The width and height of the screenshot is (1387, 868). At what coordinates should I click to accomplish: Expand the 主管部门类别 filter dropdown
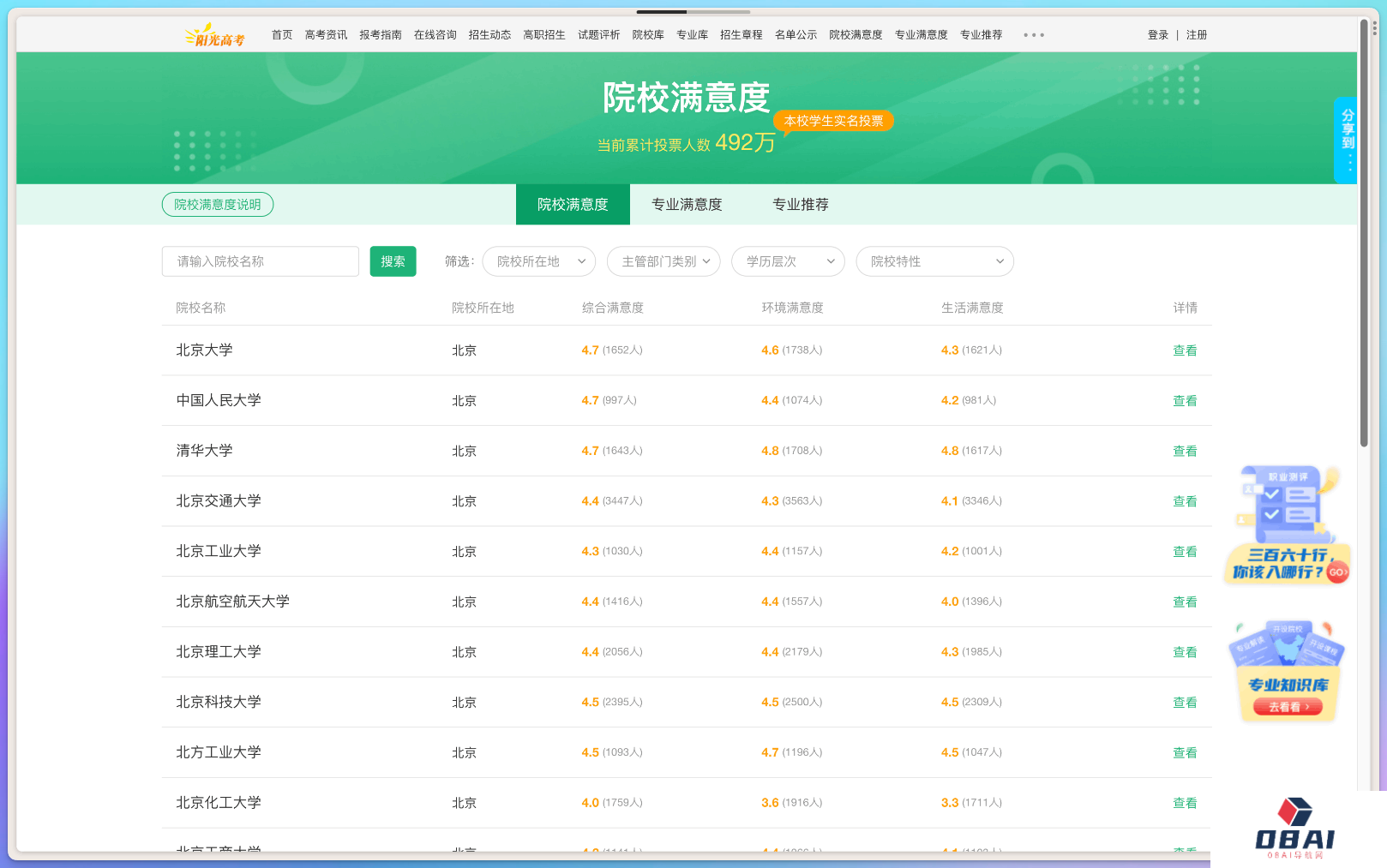tap(663, 261)
